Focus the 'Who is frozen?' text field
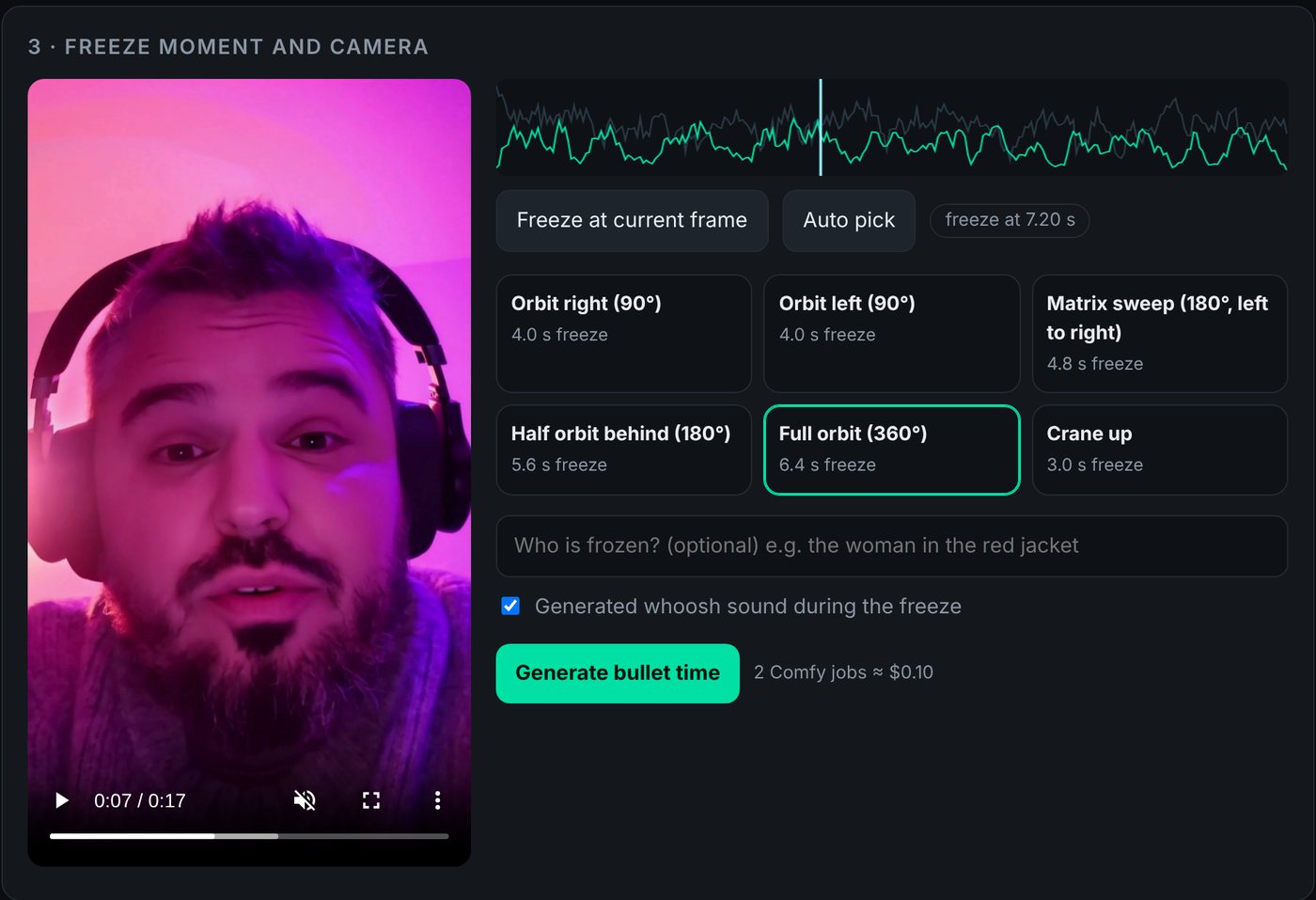Image resolution: width=1316 pixels, height=900 pixels. (892, 545)
